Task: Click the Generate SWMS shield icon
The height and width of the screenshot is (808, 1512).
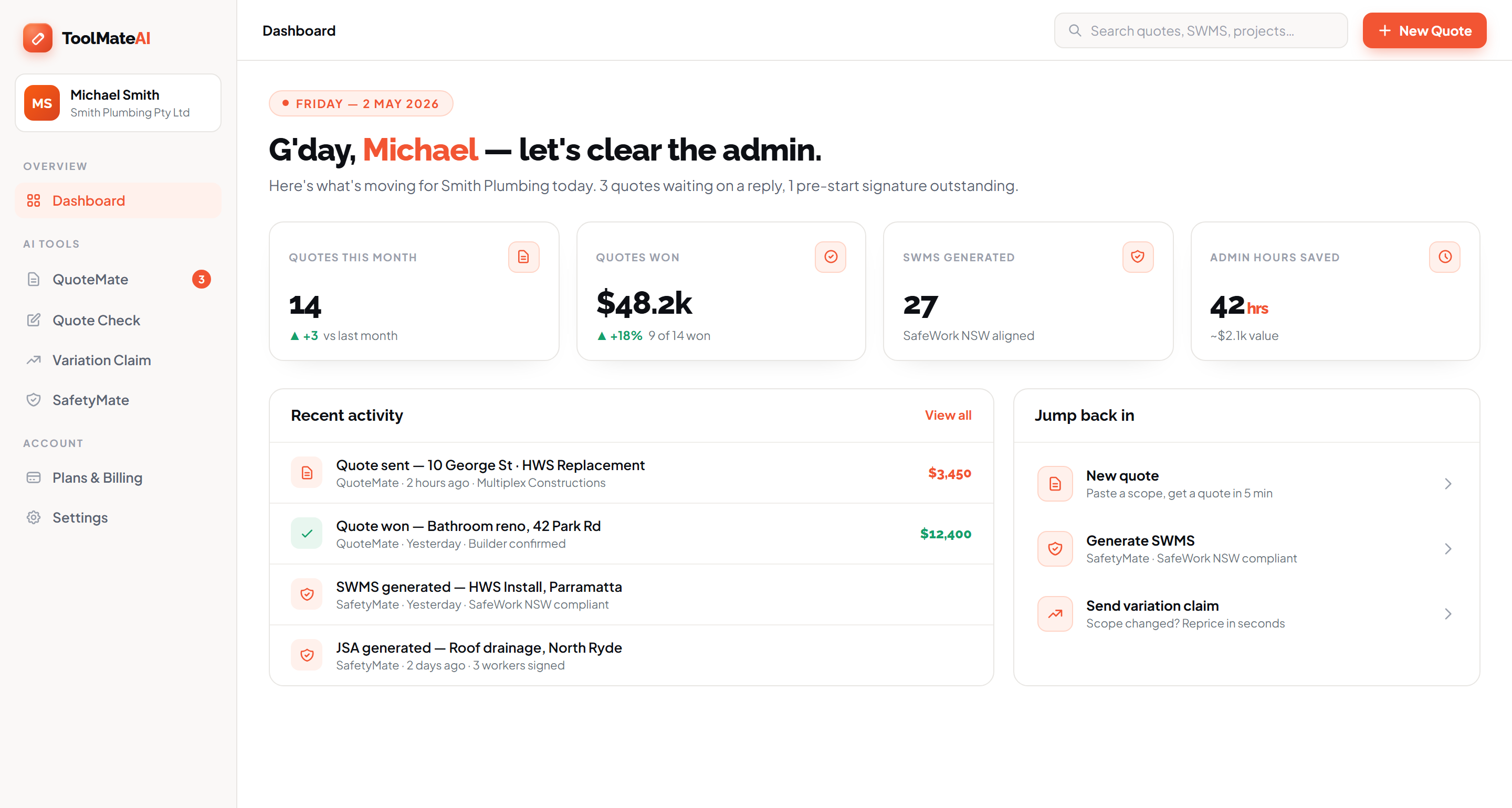Action: point(1055,549)
